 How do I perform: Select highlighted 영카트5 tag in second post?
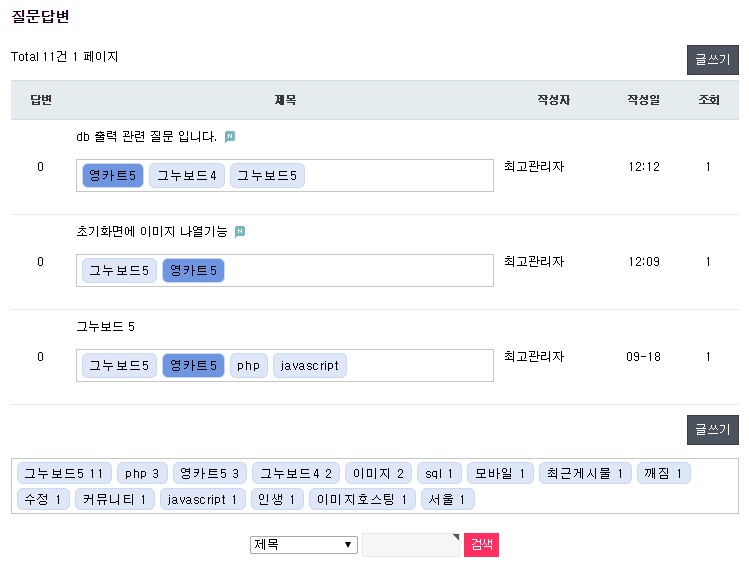[194, 270]
